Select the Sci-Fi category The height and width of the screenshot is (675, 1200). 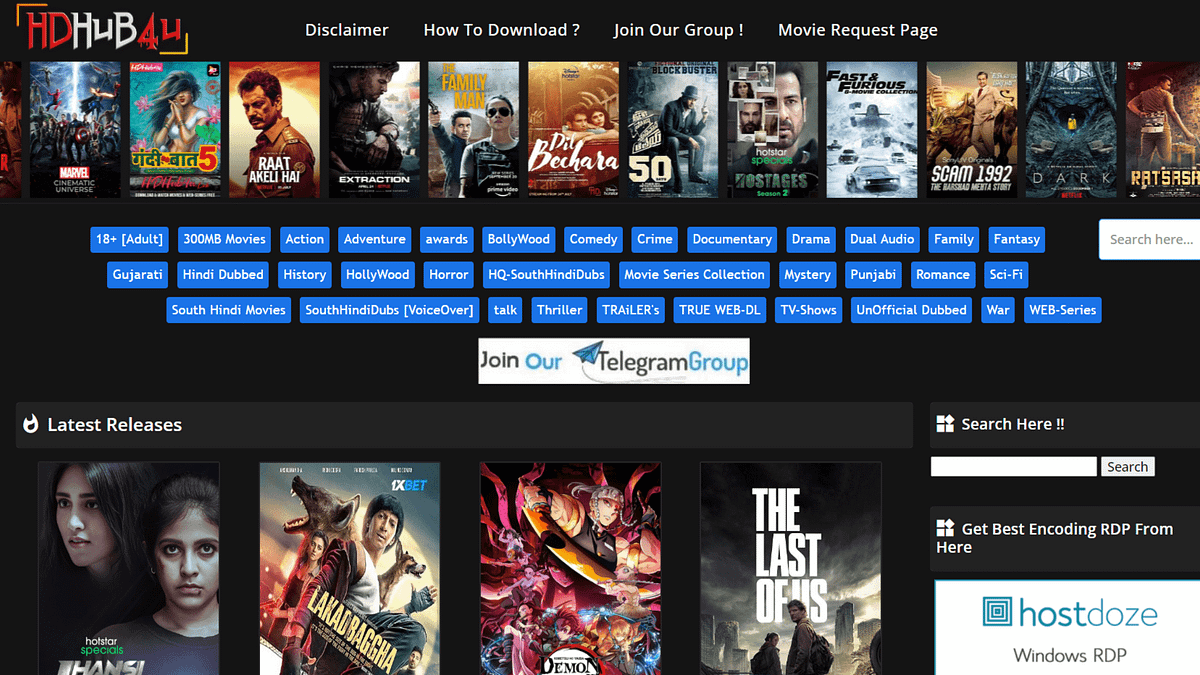(1006, 275)
